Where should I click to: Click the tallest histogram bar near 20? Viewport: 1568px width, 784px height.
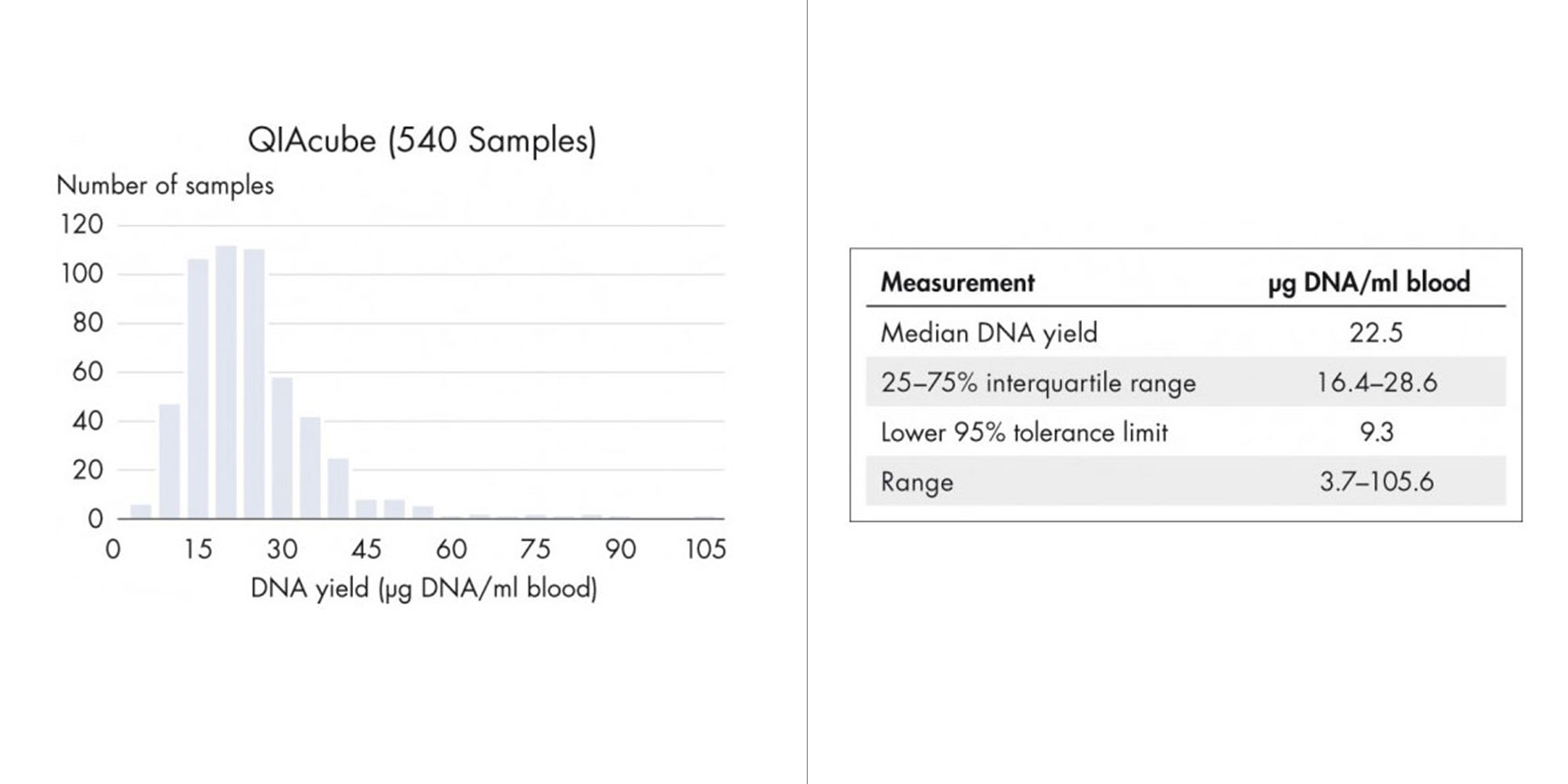[226, 382]
